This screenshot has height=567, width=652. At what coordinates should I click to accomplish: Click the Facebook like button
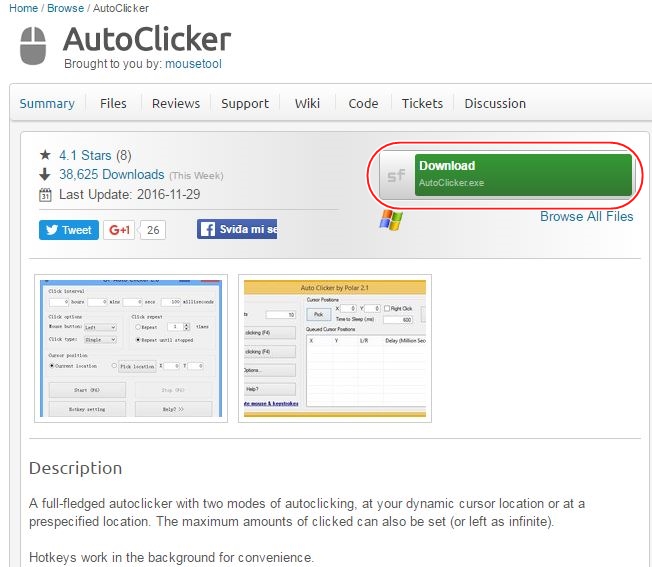(237, 229)
